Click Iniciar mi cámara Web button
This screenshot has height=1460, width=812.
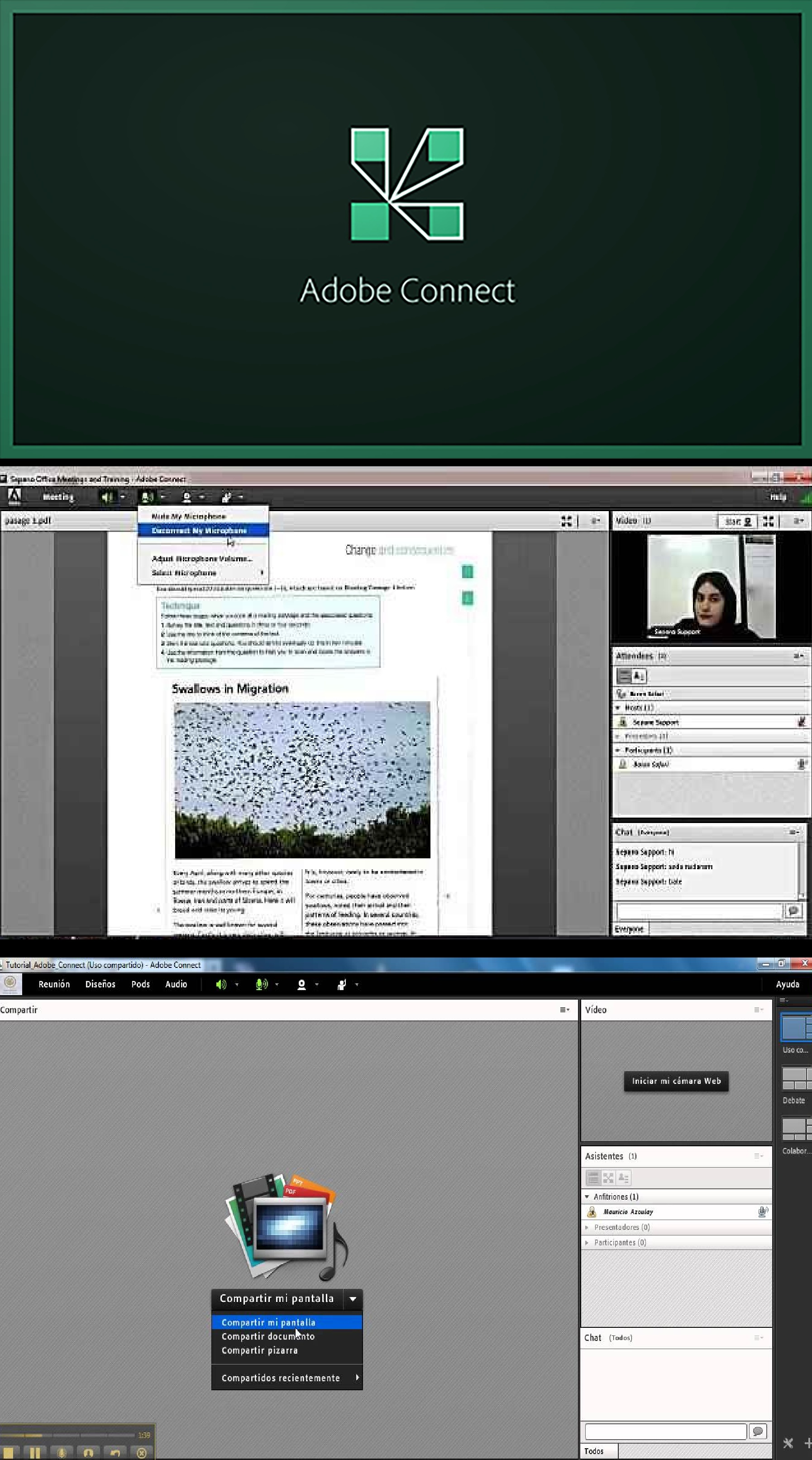(x=676, y=1081)
